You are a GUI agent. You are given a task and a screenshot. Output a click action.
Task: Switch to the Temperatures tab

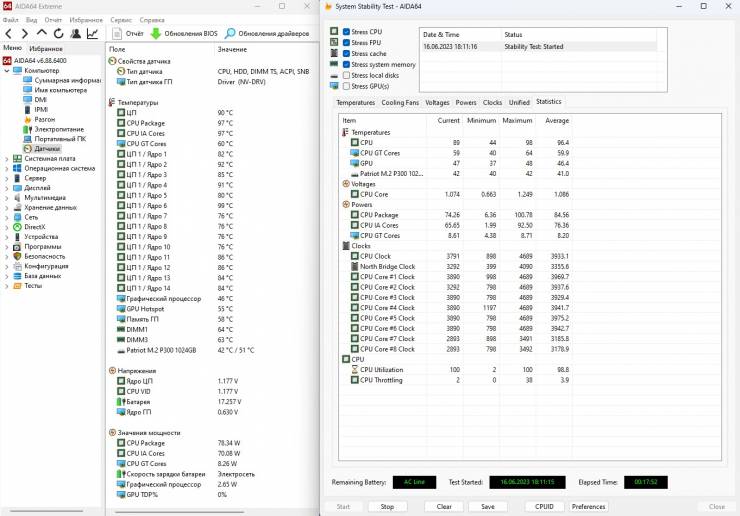coord(355,102)
